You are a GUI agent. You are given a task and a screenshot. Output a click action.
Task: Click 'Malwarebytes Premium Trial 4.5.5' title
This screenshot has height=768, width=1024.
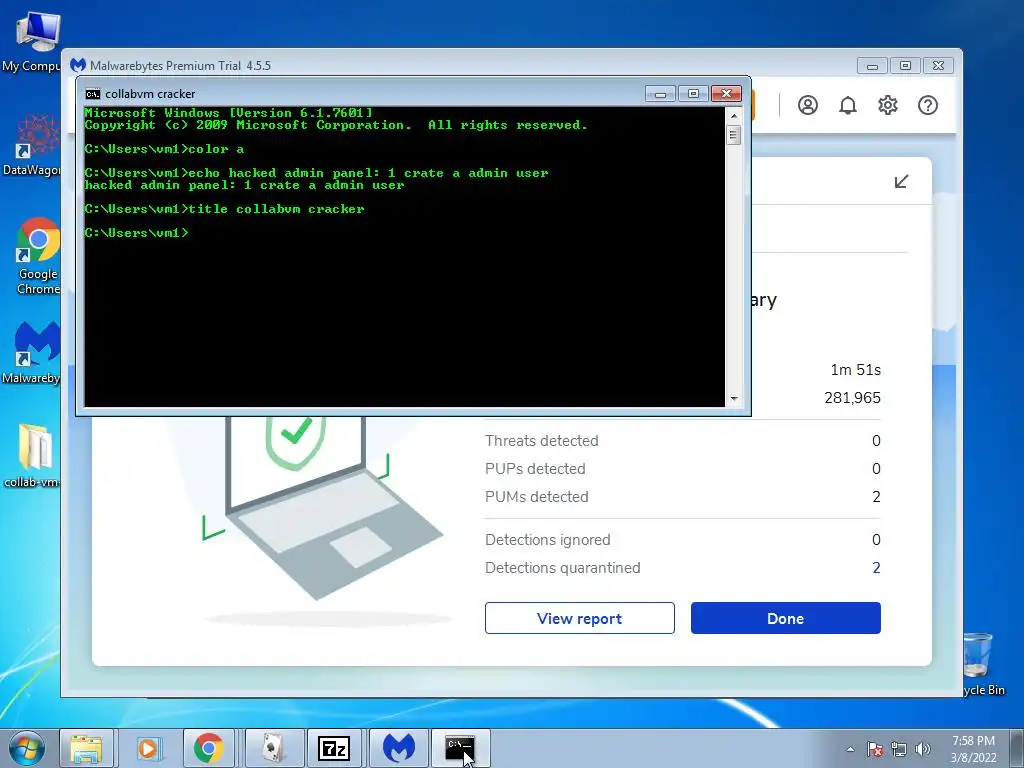point(180,65)
